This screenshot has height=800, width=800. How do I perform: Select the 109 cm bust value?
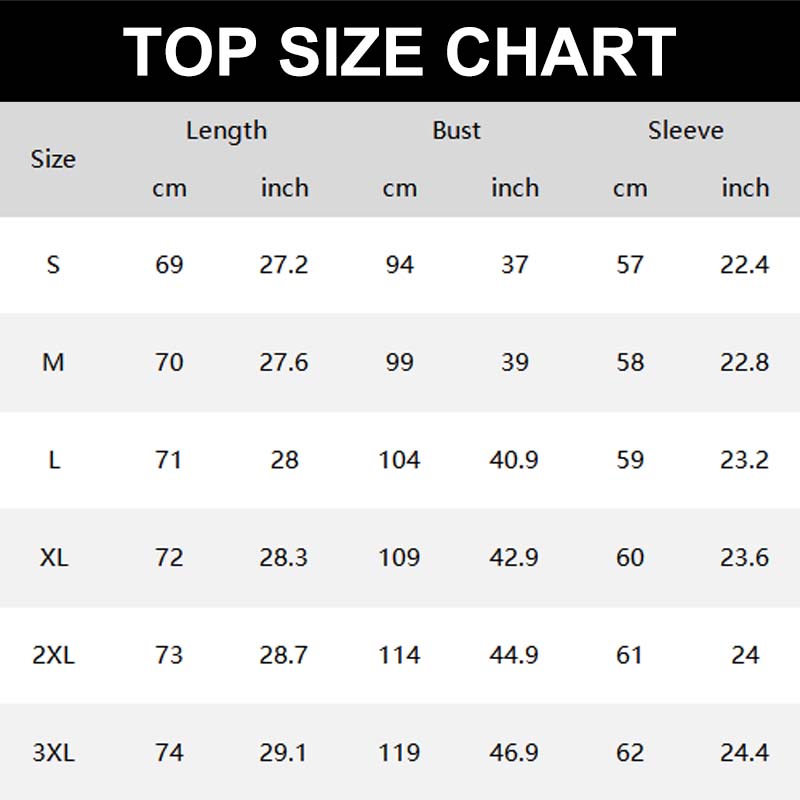pos(399,557)
